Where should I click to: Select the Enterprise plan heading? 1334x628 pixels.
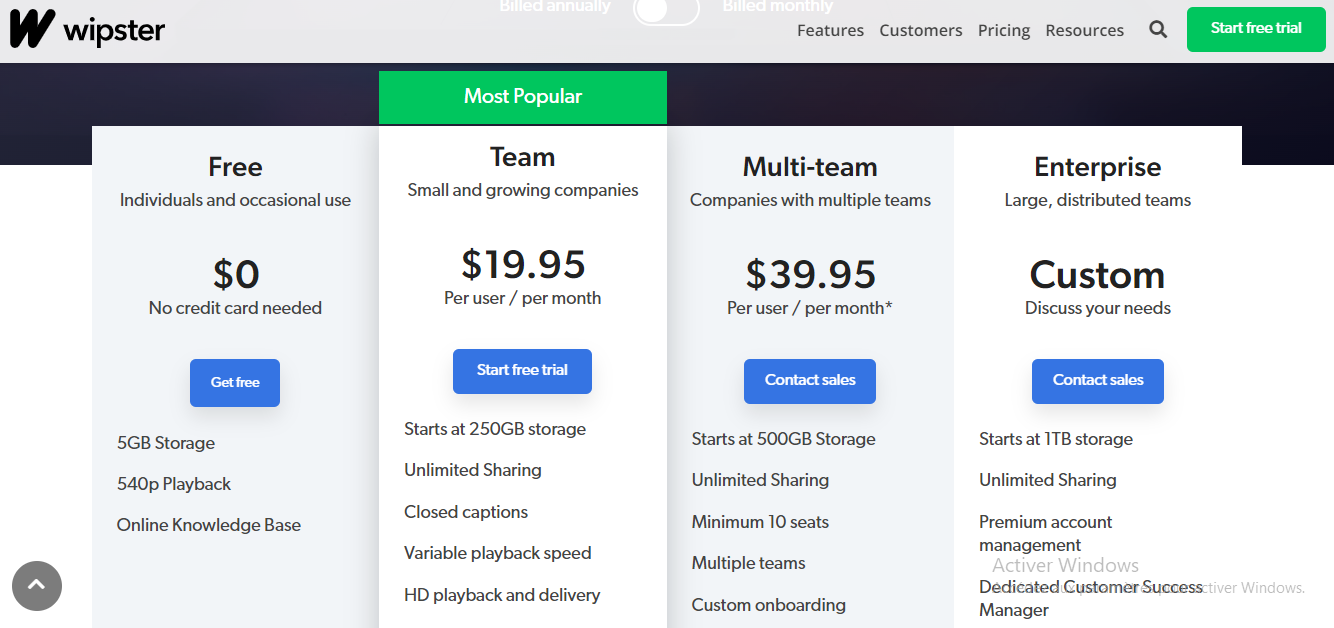point(1098,167)
